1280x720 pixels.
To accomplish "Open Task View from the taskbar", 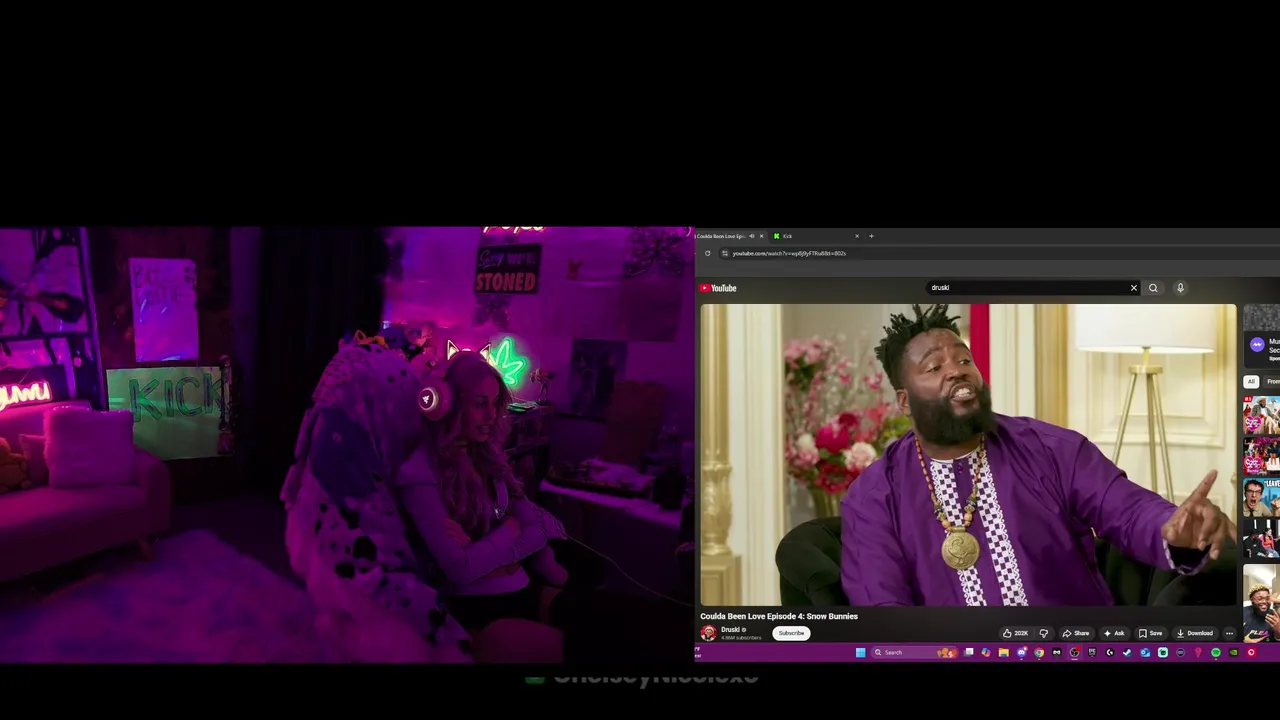I will pyautogui.click(x=968, y=652).
